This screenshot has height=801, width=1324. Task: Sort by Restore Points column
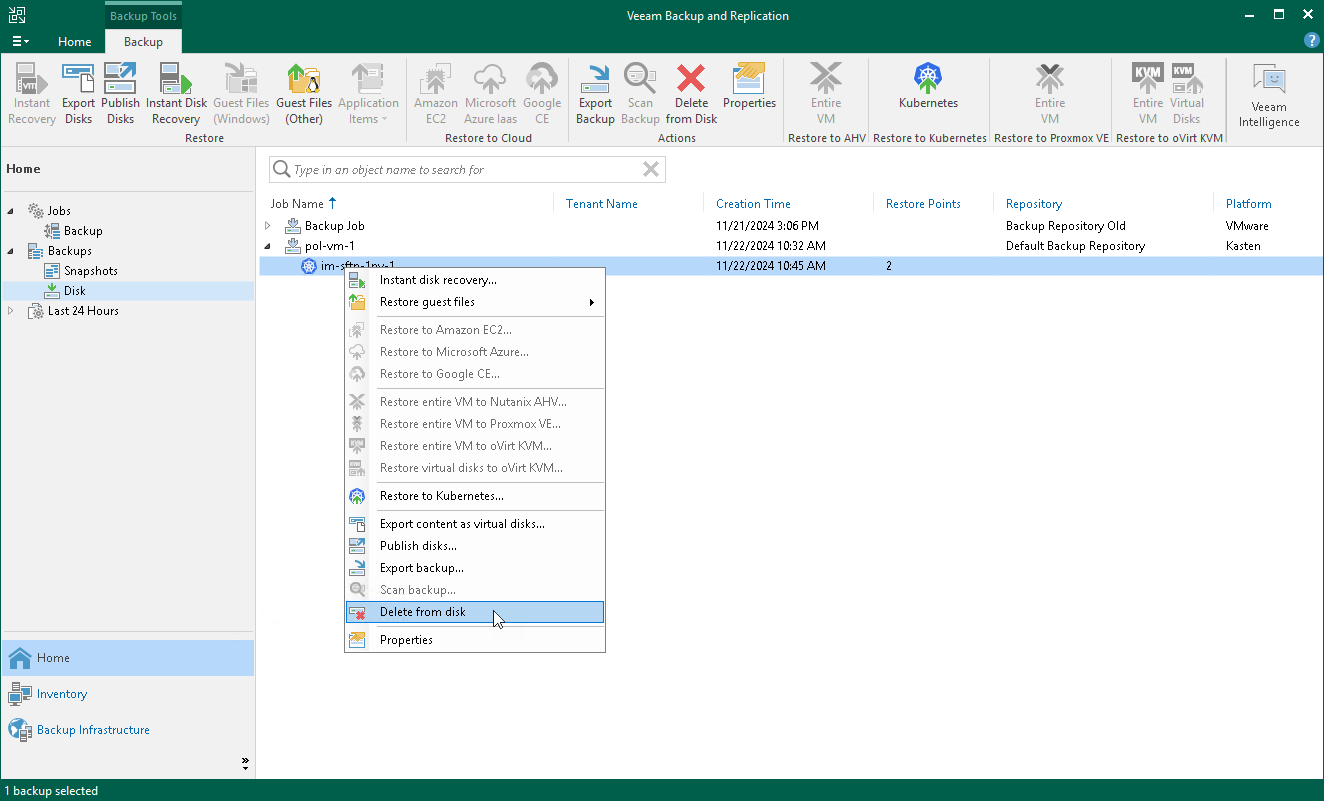tap(923, 204)
